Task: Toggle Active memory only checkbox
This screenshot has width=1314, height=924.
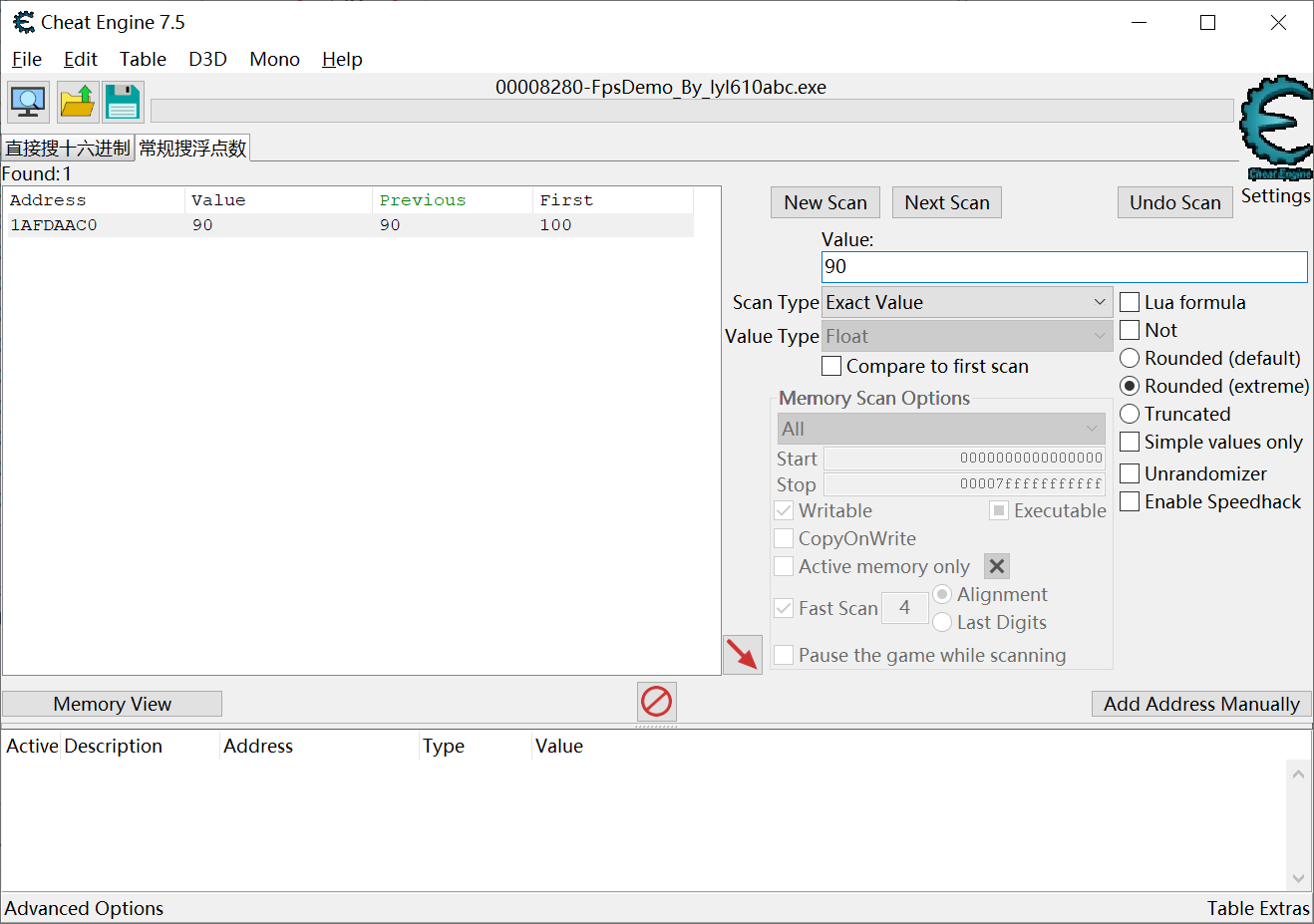Action: click(785, 566)
